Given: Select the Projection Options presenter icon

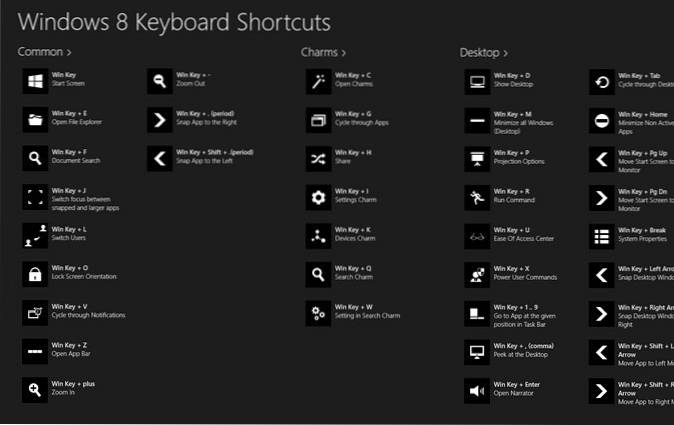Looking at the screenshot, I should point(477,158).
